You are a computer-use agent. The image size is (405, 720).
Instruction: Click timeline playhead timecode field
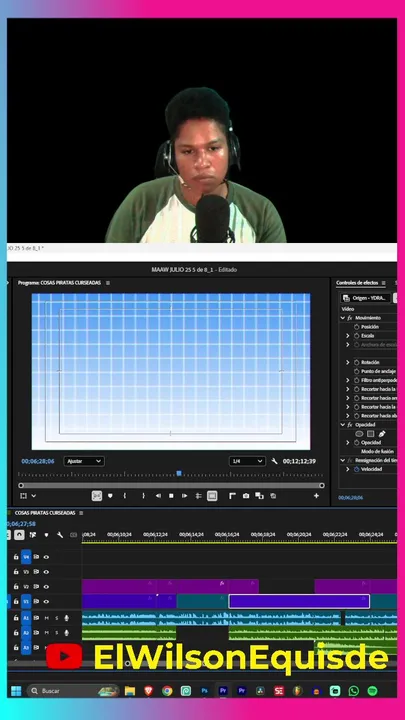(21, 523)
